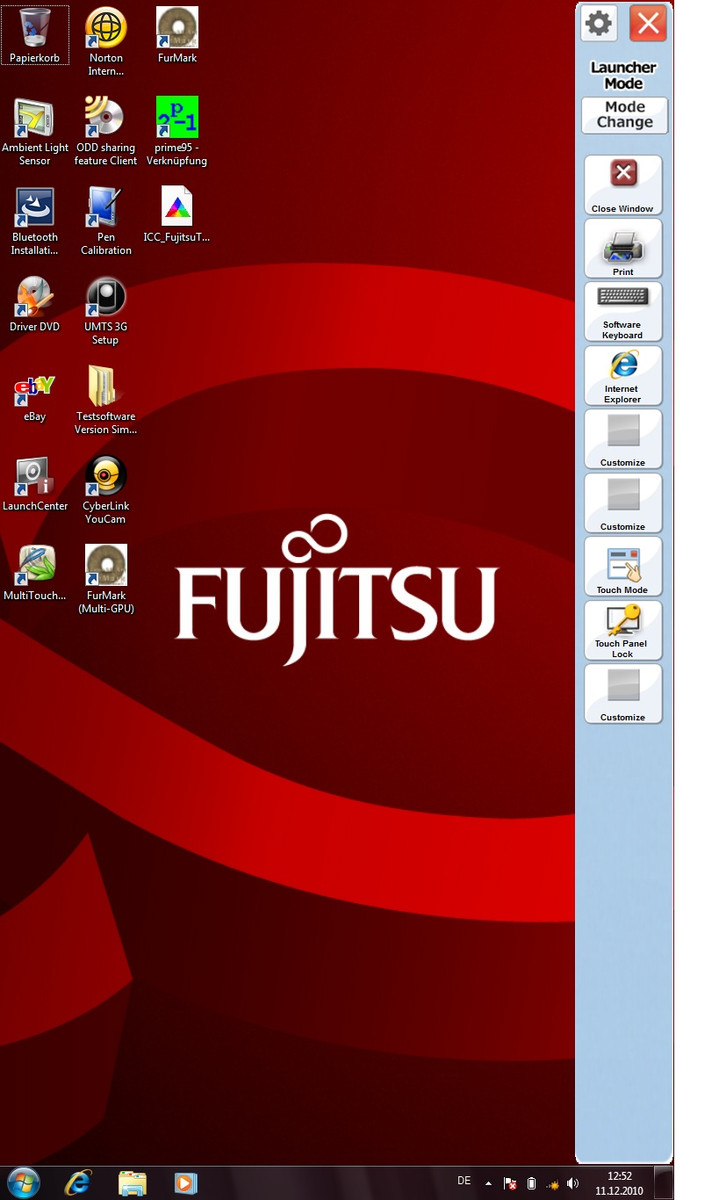Select the FurMark (Multi-GPU) shortcut
This screenshot has height=1200, width=719.
pos(106,579)
